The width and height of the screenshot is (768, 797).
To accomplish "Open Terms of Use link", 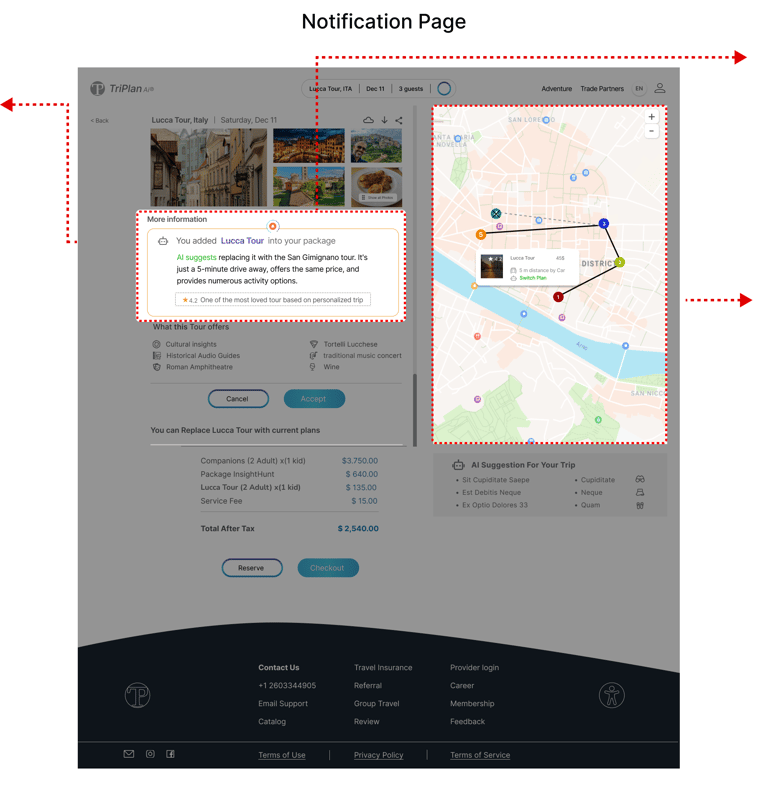I will (282, 755).
